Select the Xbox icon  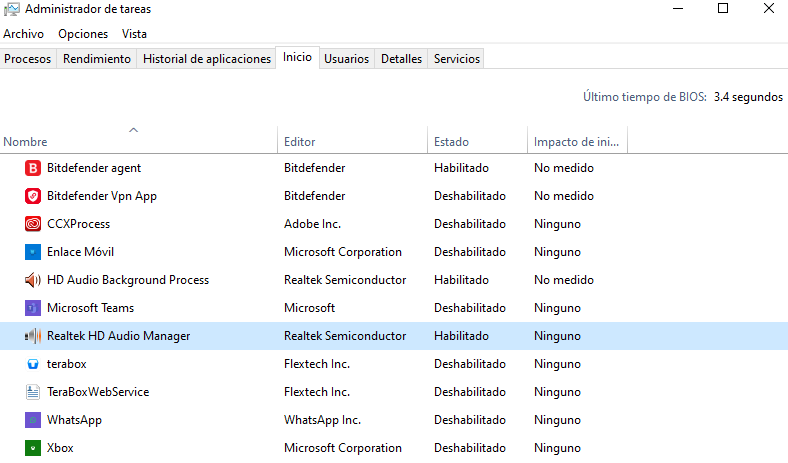pyautogui.click(x=32, y=448)
